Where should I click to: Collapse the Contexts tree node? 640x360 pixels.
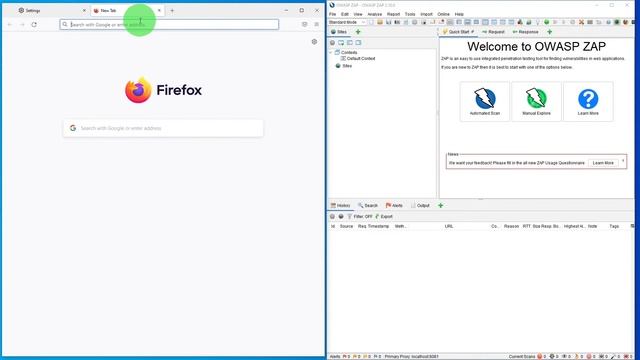[331, 53]
